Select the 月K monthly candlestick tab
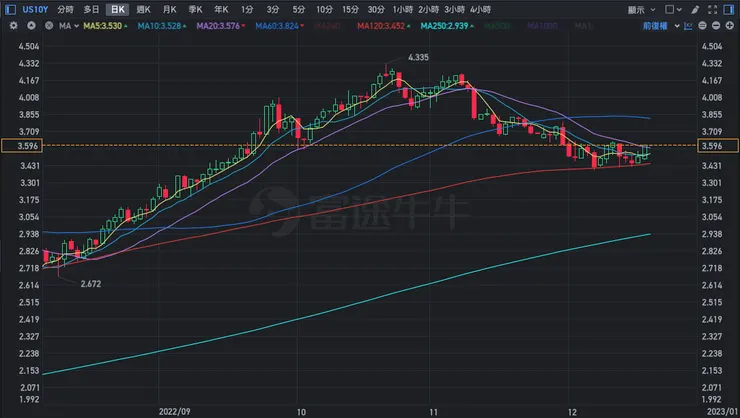Image resolution: width=740 pixels, height=418 pixels. click(x=169, y=9)
